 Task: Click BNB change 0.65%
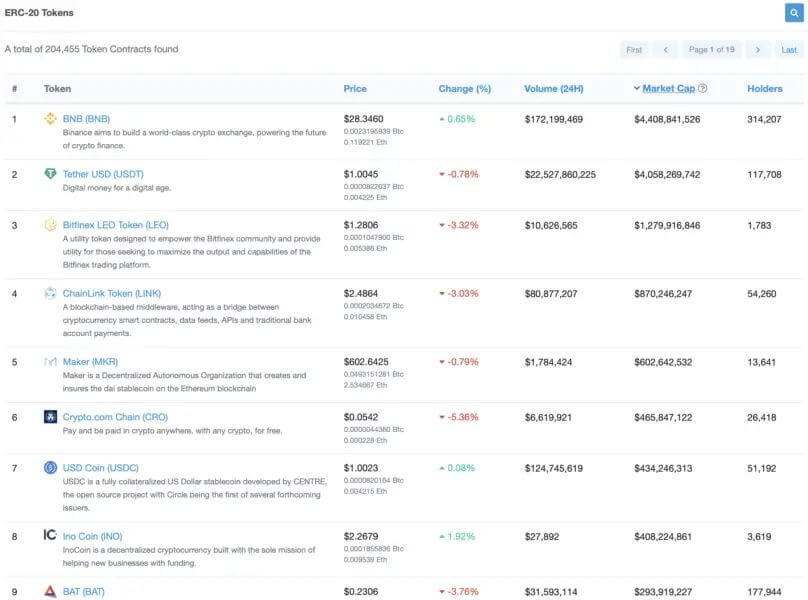click(x=457, y=119)
